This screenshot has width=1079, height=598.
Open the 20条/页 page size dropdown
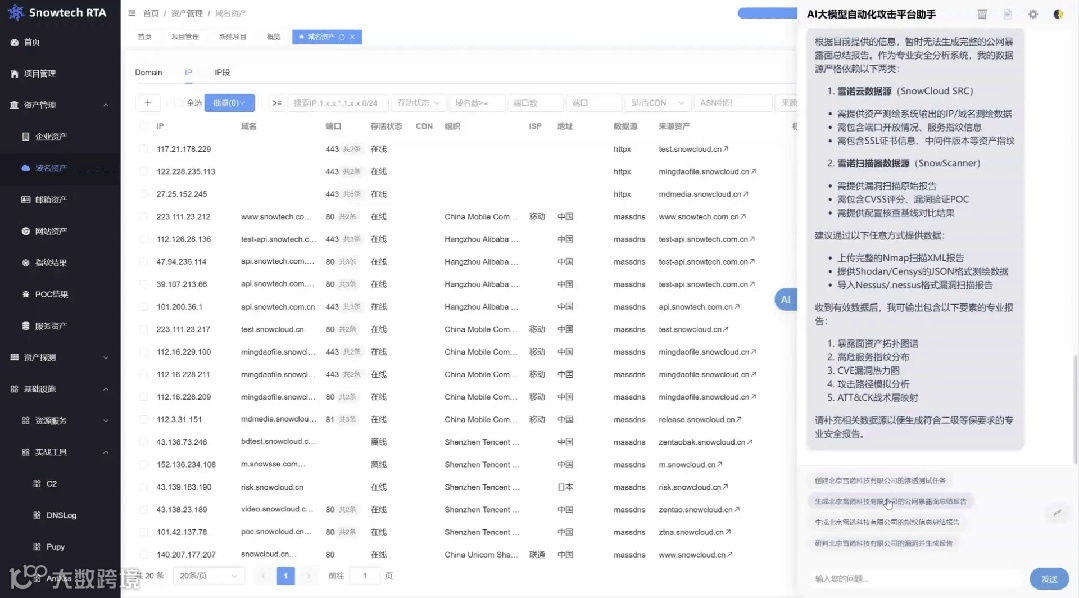click(x=209, y=575)
